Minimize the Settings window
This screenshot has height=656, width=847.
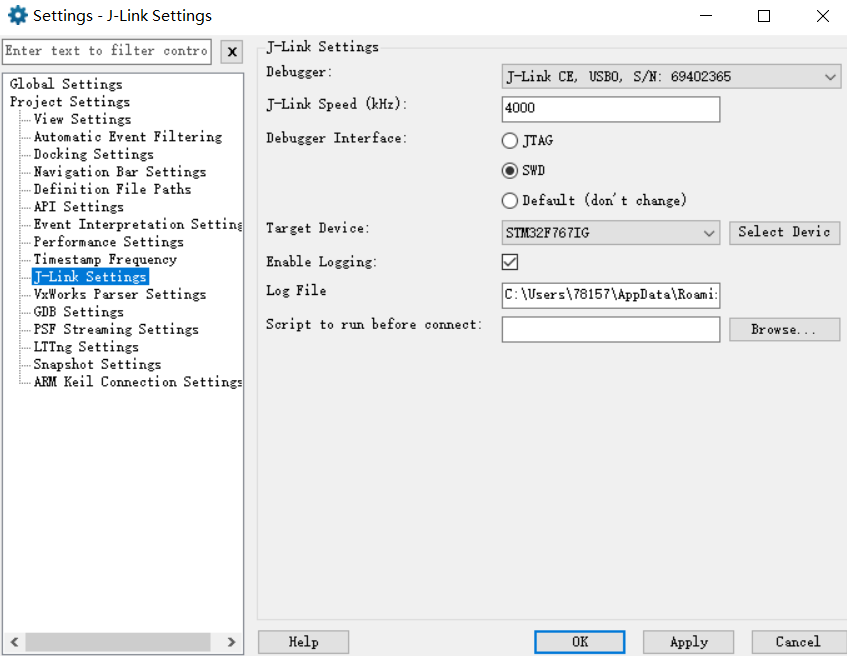pyautogui.click(x=705, y=16)
